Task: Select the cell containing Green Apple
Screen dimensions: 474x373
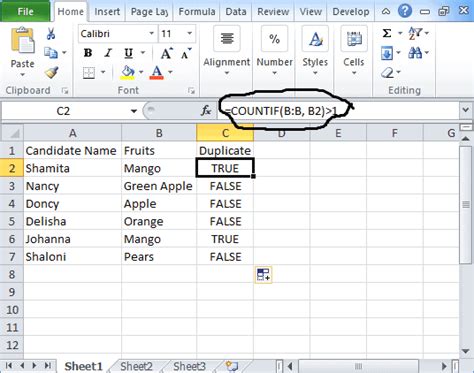Action: click(x=159, y=186)
